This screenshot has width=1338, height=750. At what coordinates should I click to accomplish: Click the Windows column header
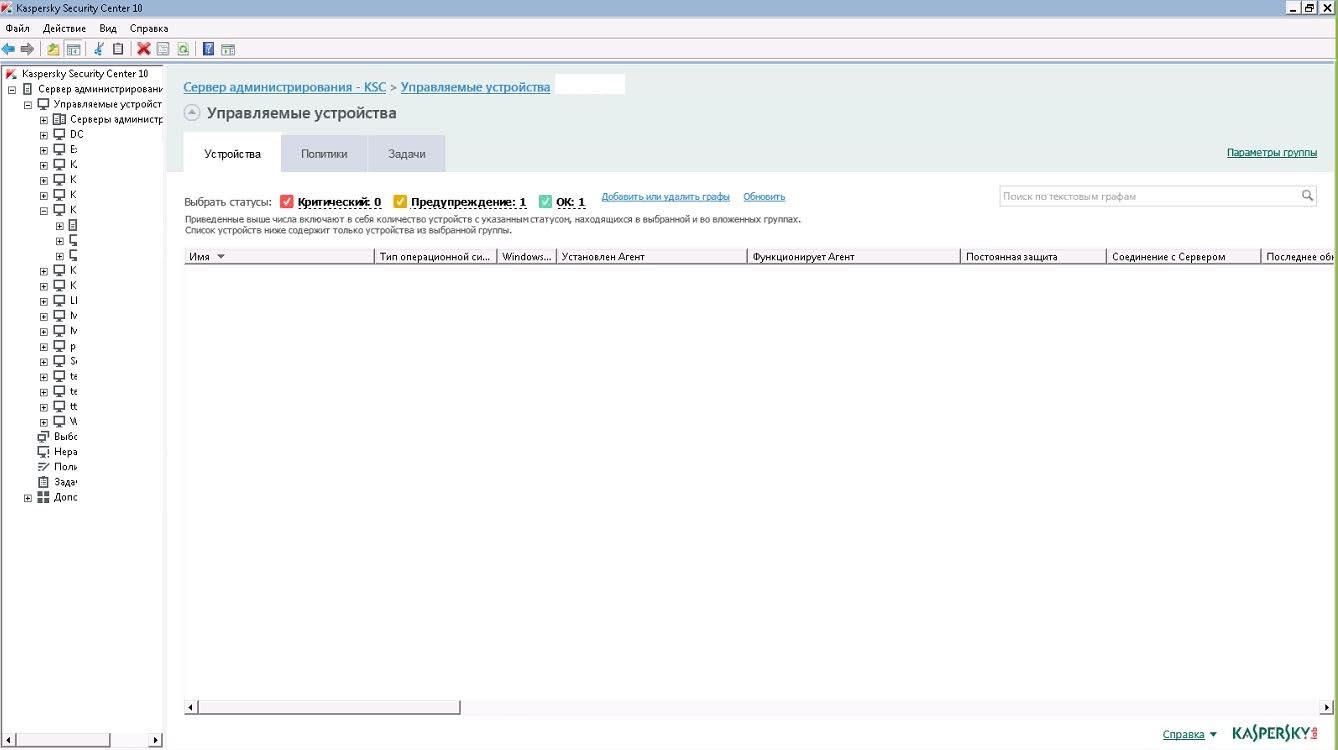(527, 257)
